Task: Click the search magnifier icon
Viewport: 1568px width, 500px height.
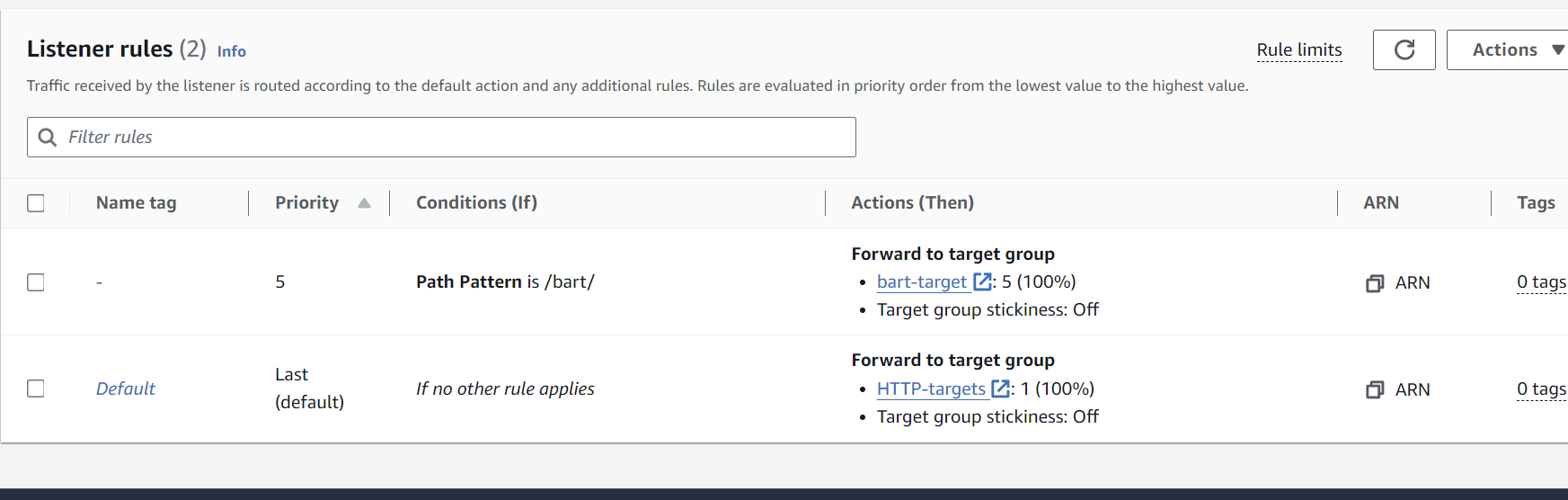Action: pyautogui.click(x=48, y=137)
